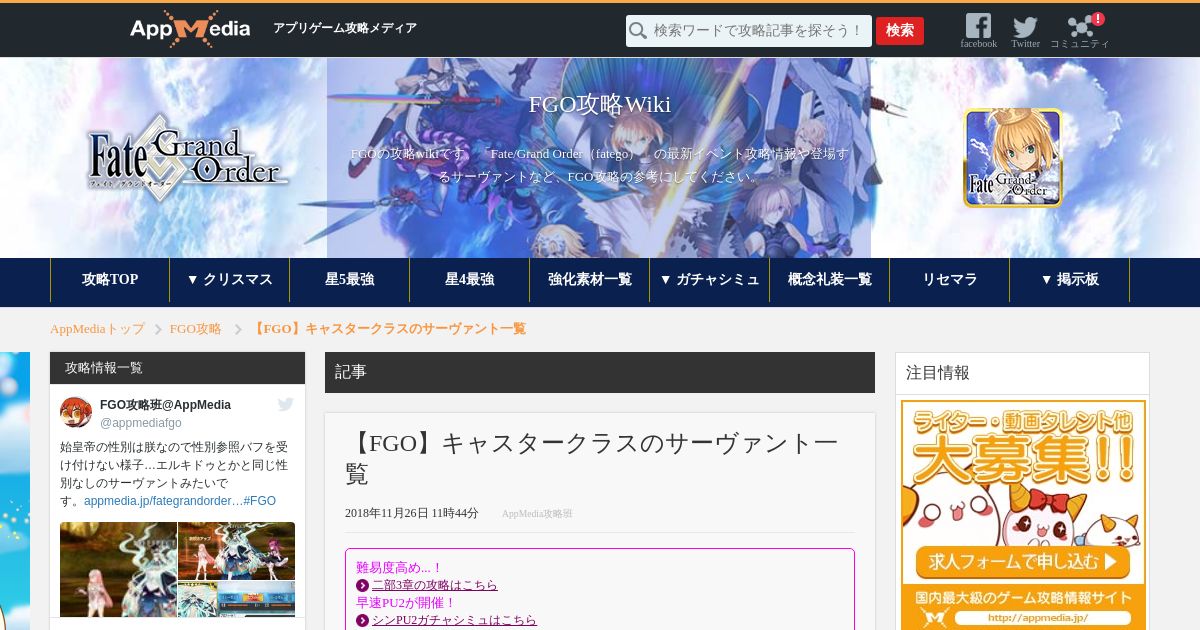
Task: Click the 記事 section header
Action: (x=600, y=372)
